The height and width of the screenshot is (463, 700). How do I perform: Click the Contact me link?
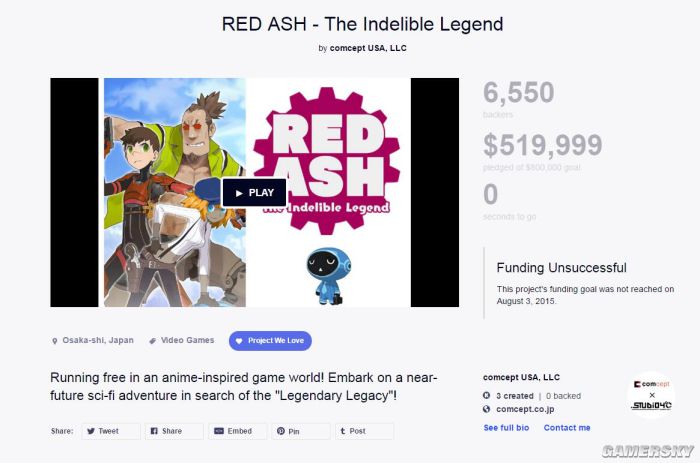tap(567, 428)
